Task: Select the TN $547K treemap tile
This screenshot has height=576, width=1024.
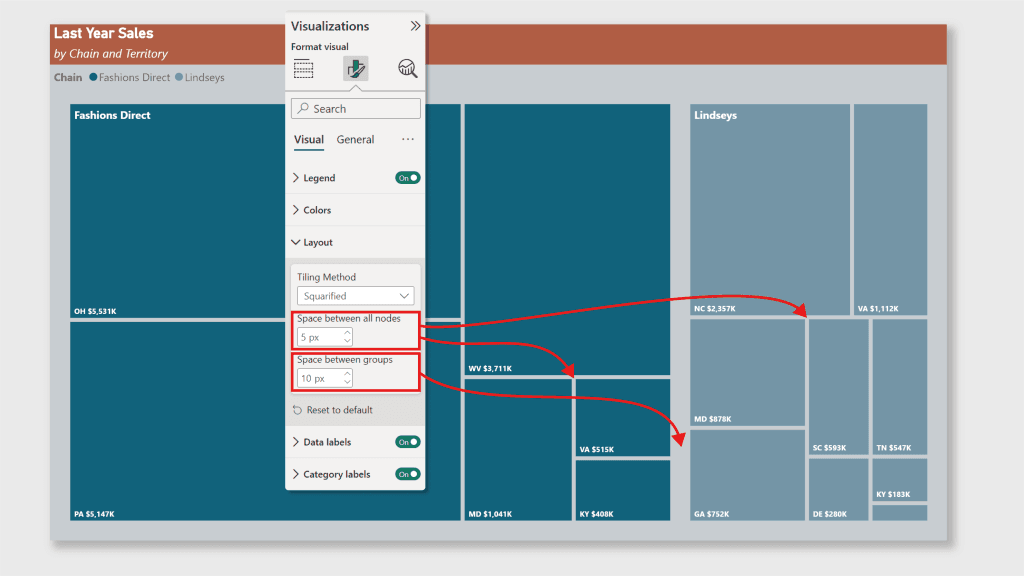Action: (899, 387)
